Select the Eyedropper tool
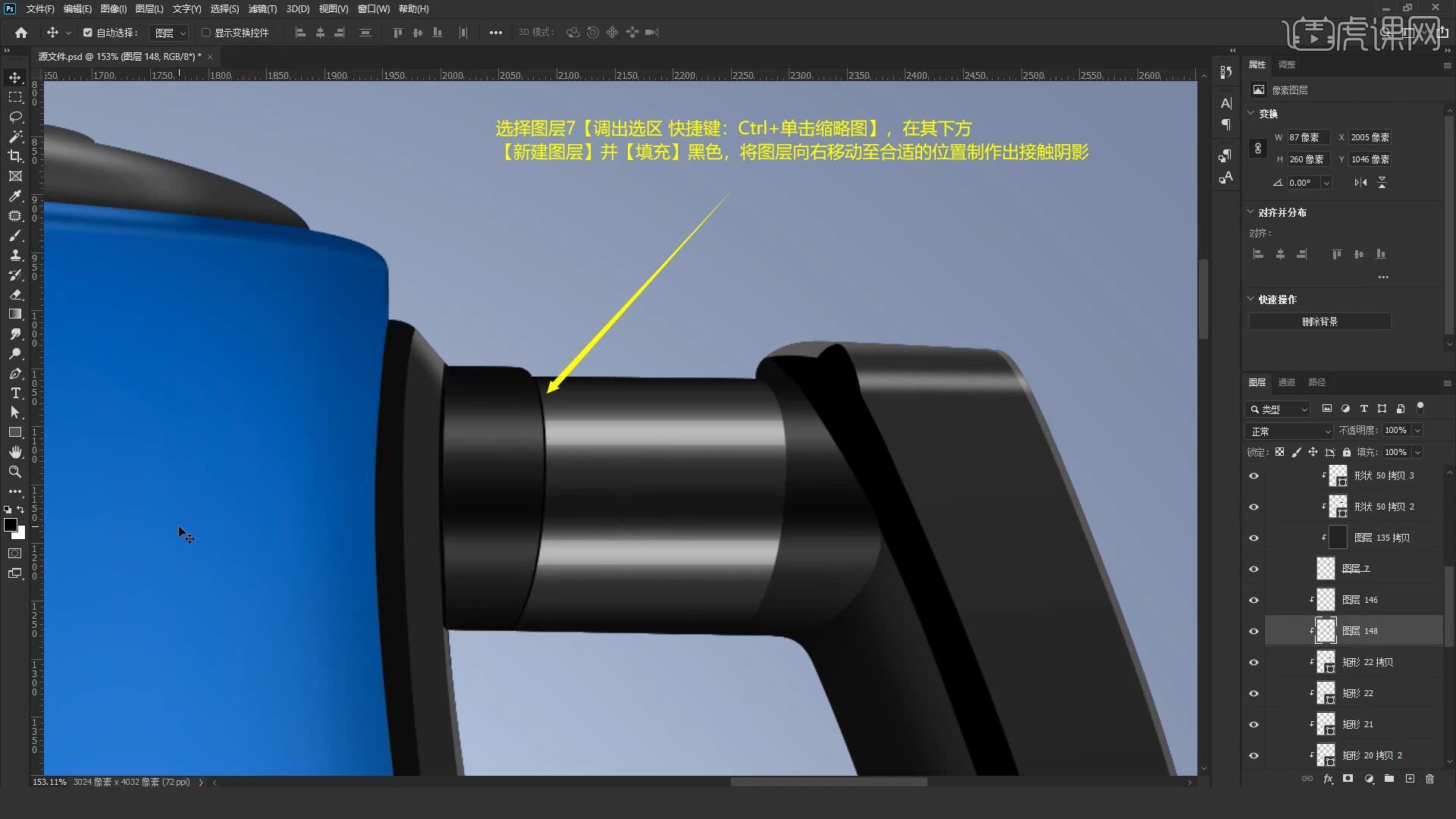Screen dimensions: 1456x819 tap(15, 196)
